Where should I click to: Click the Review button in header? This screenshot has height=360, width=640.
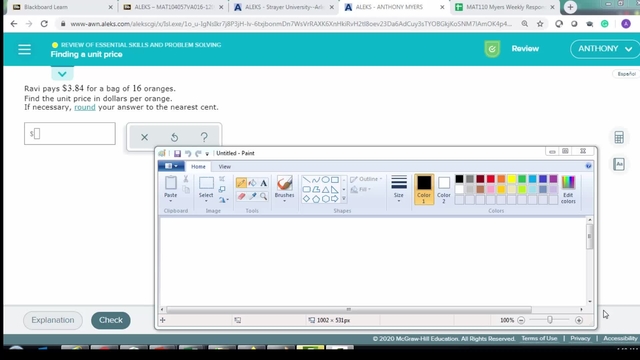(x=525, y=49)
